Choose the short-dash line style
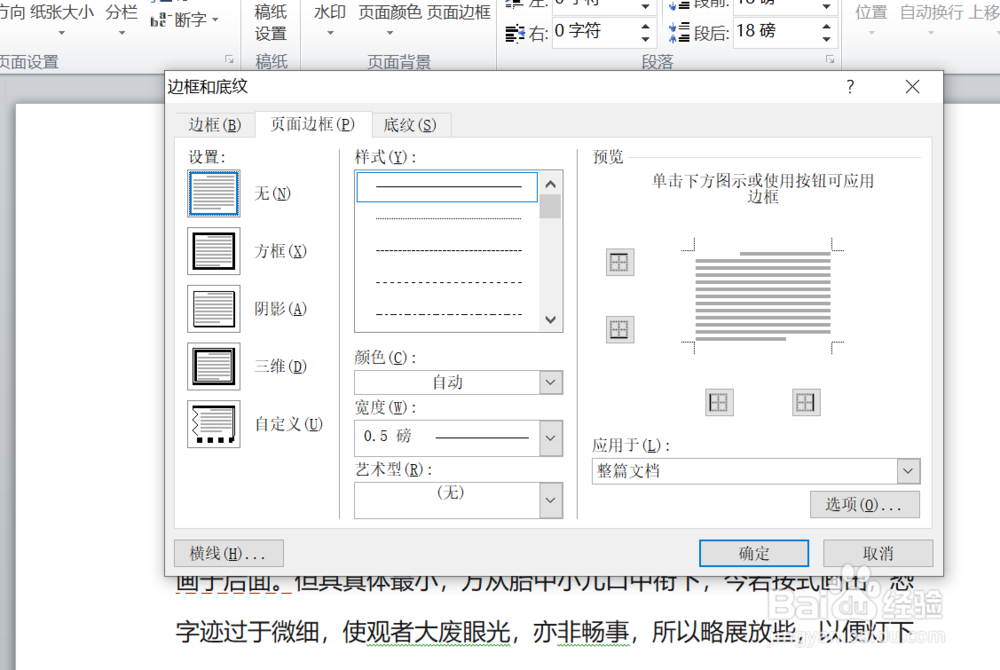Image resolution: width=1000 pixels, height=670 pixels. 447,251
